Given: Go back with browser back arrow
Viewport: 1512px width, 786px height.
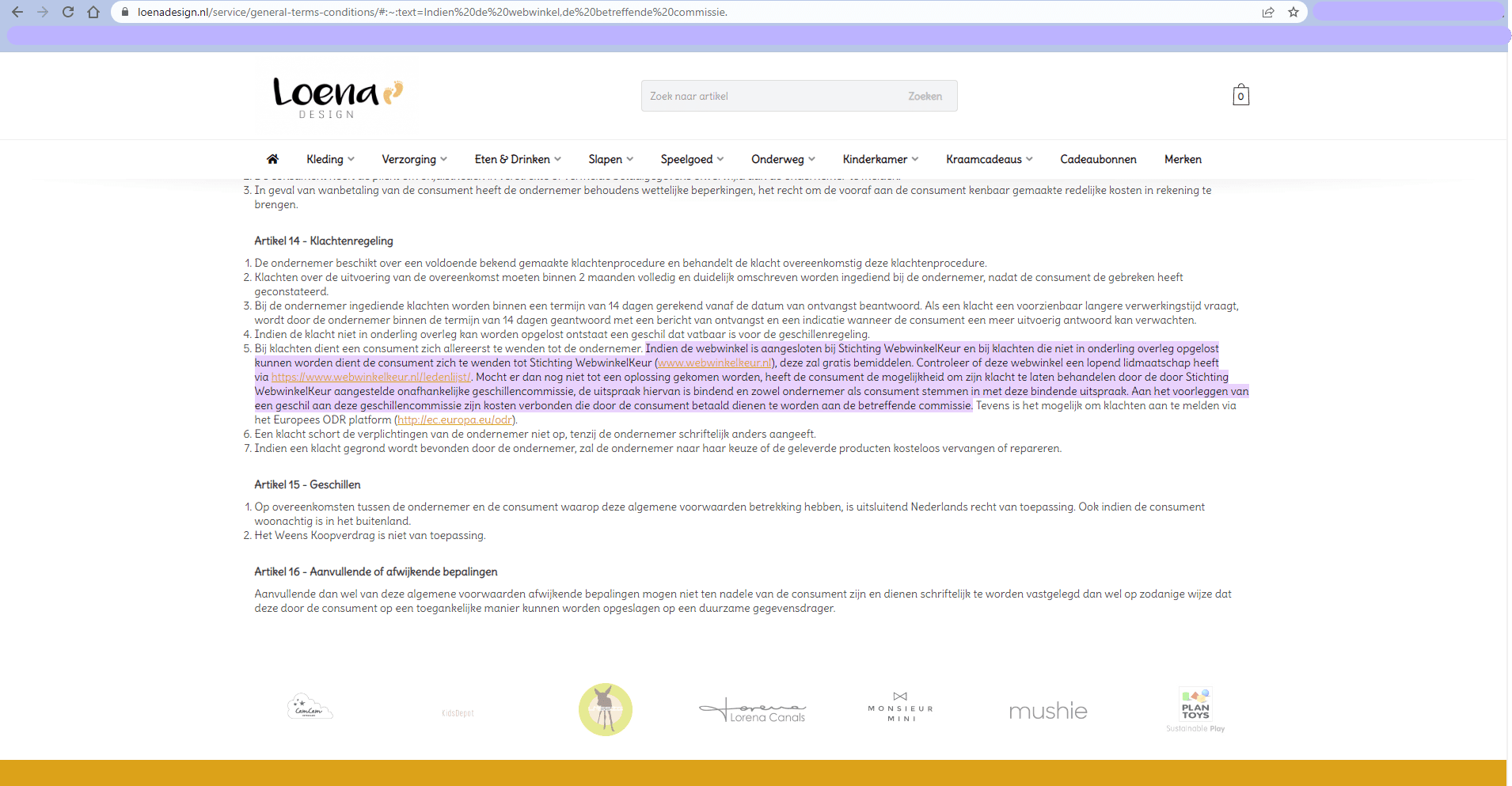Looking at the screenshot, I should [17, 12].
